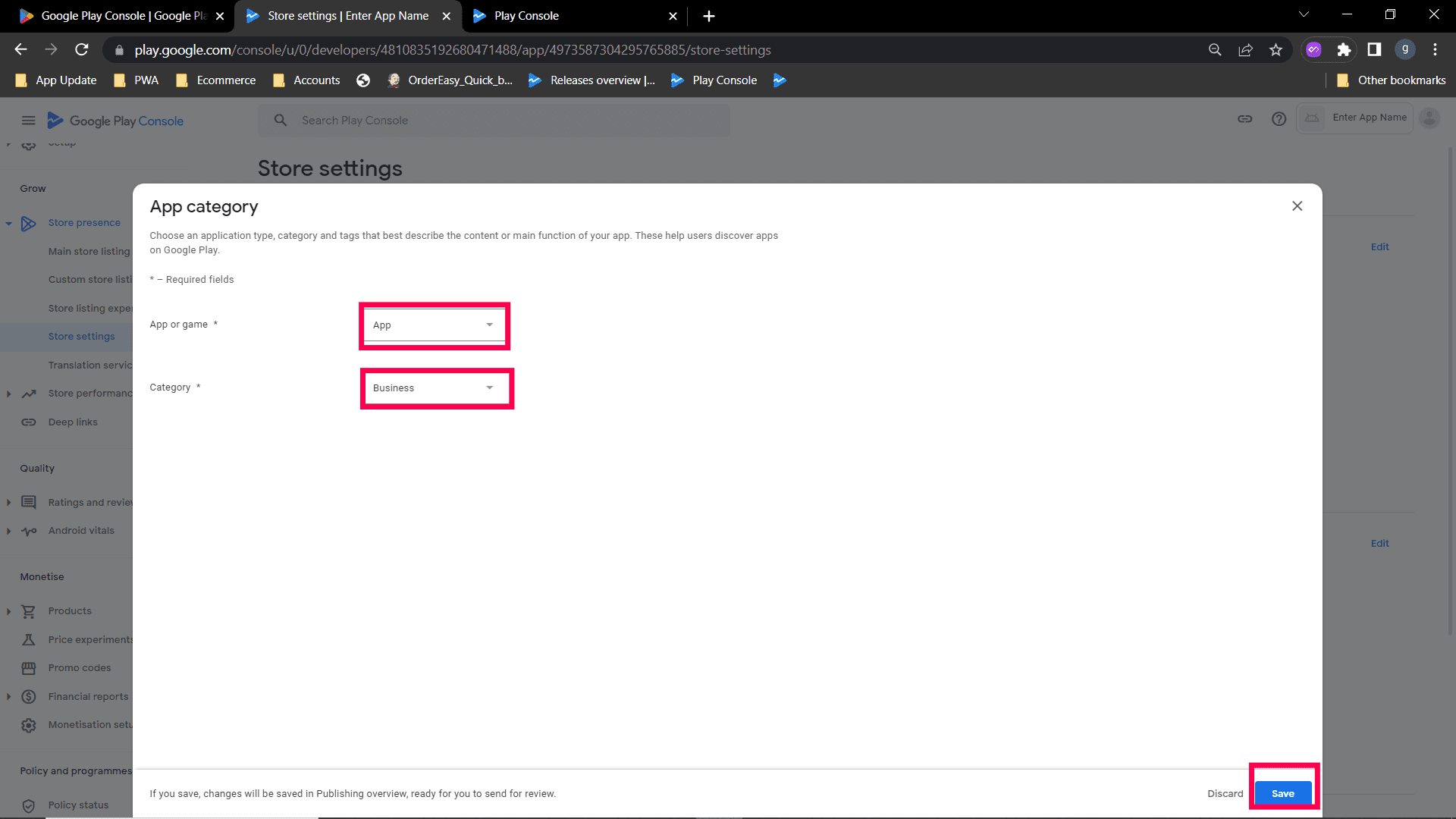Click the Deep links sidebar icon

(x=29, y=422)
